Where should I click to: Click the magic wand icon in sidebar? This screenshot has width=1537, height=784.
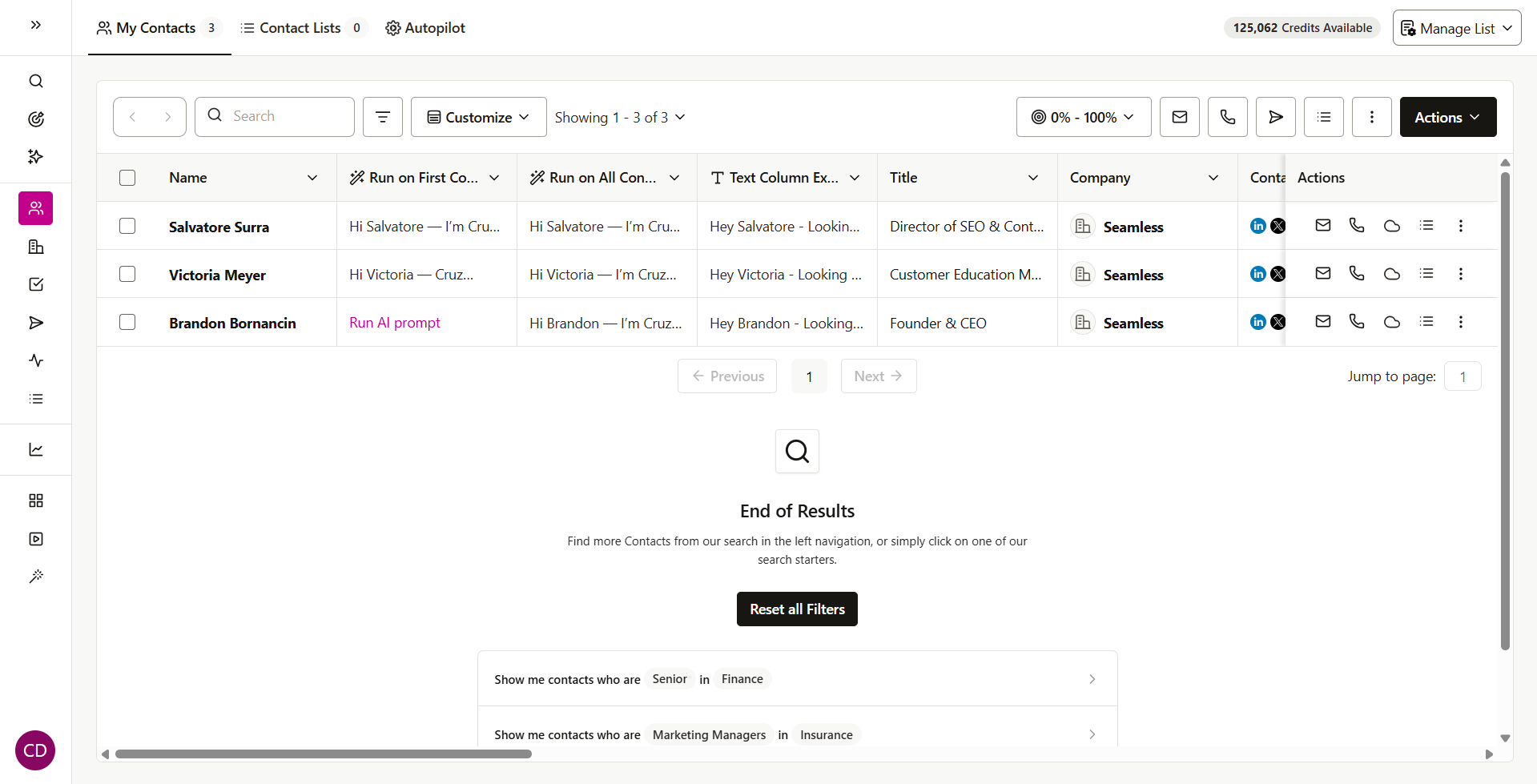pyautogui.click(x=36, y=577)
